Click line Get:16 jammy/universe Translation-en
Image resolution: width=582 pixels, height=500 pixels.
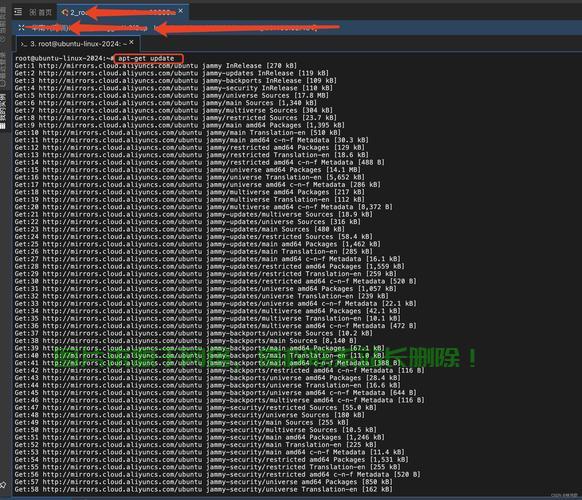(x=190, y=177)
